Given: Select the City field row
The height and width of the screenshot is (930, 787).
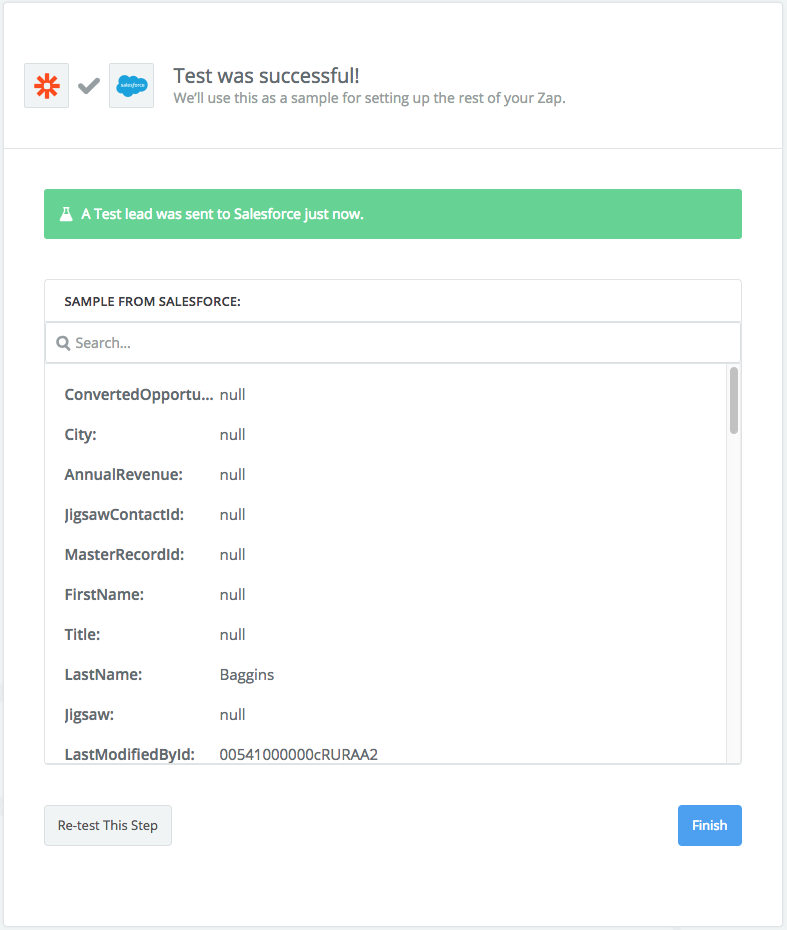Looking at the screenshot, I should click(385, 434).
